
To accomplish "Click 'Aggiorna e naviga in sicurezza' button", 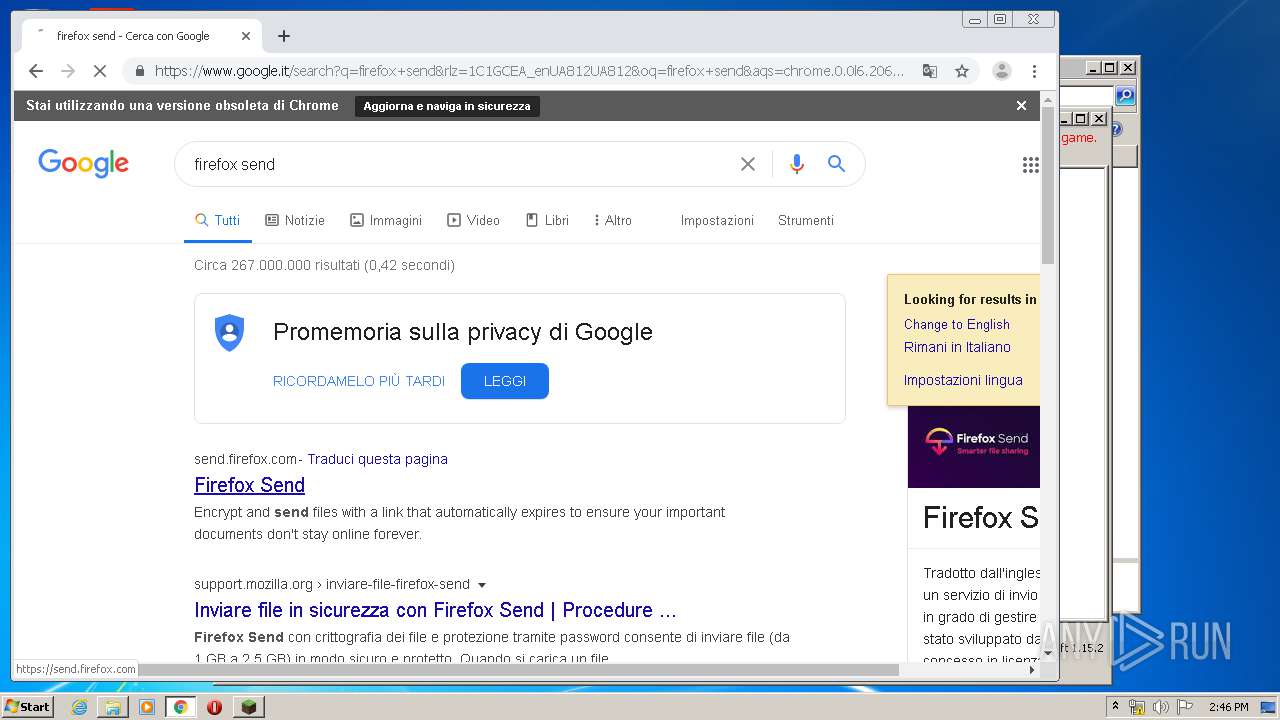I will (447, 106).
